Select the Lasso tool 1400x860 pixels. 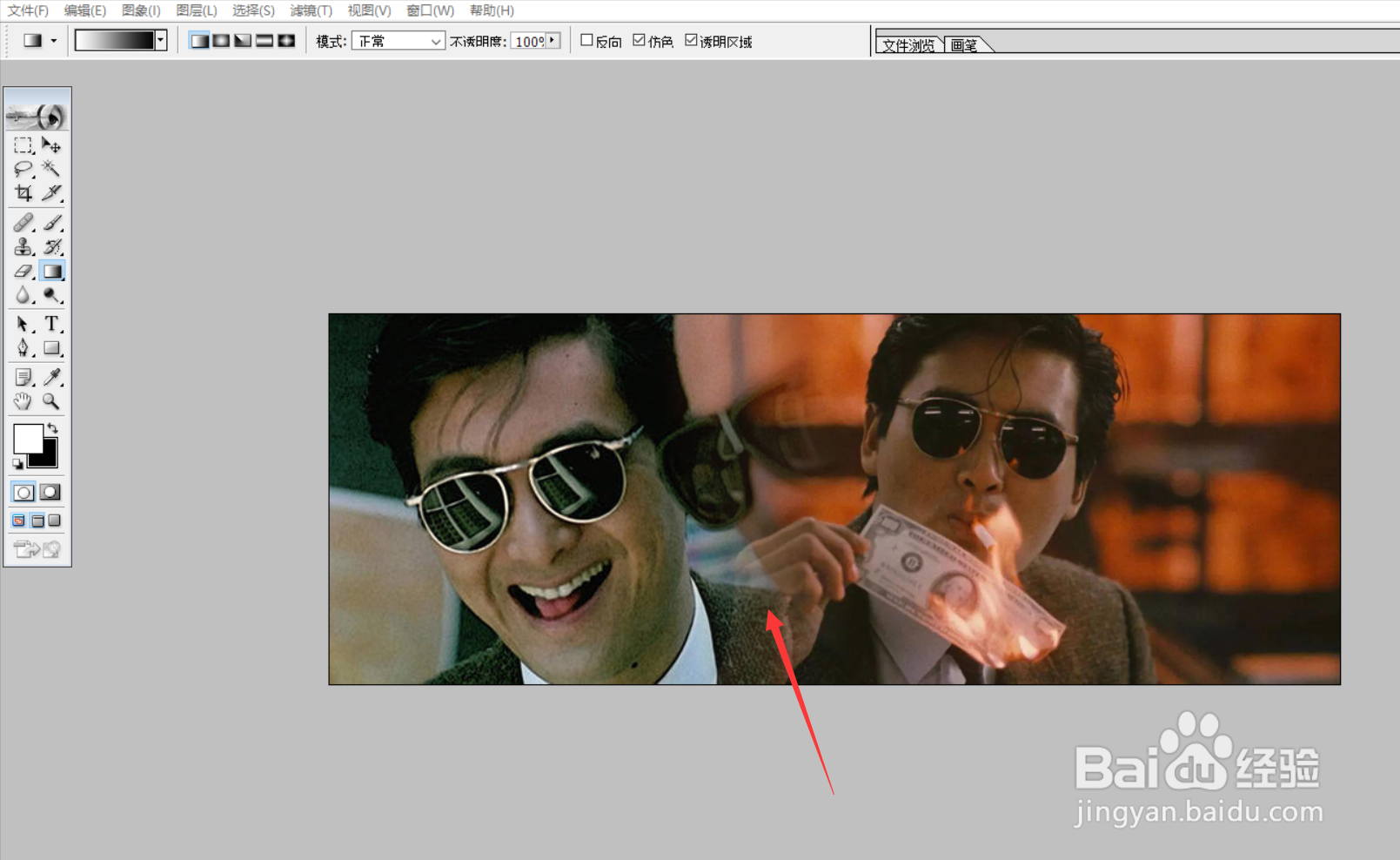tap(23, 169)
